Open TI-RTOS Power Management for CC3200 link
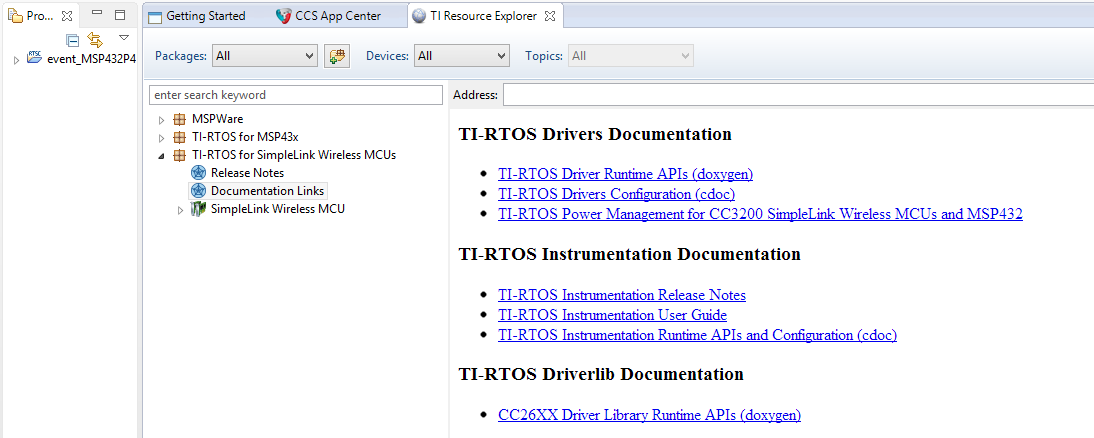Viewport: 1094px width, 438px height. [760, 214]
